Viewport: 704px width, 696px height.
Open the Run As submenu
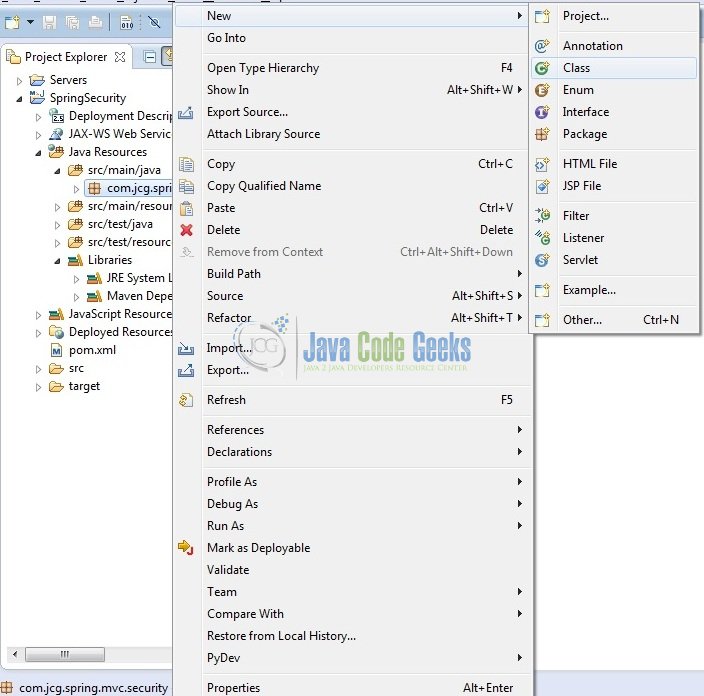click(351, 526)
